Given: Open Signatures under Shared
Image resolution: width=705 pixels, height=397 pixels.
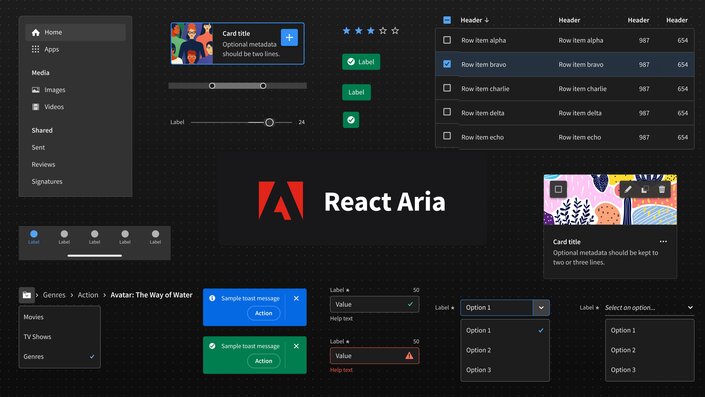Looking at the screenshot, I should pyautogui.click(x=47, y=182).
